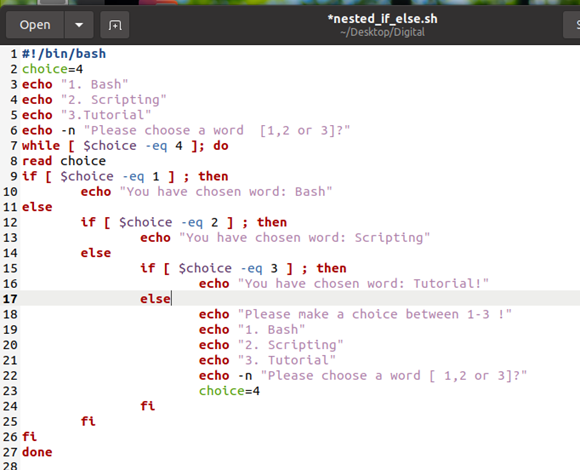The image size is (580, 470).
Task: Click the line 19 echo "1. Bash"
Action: click(252, 329)
